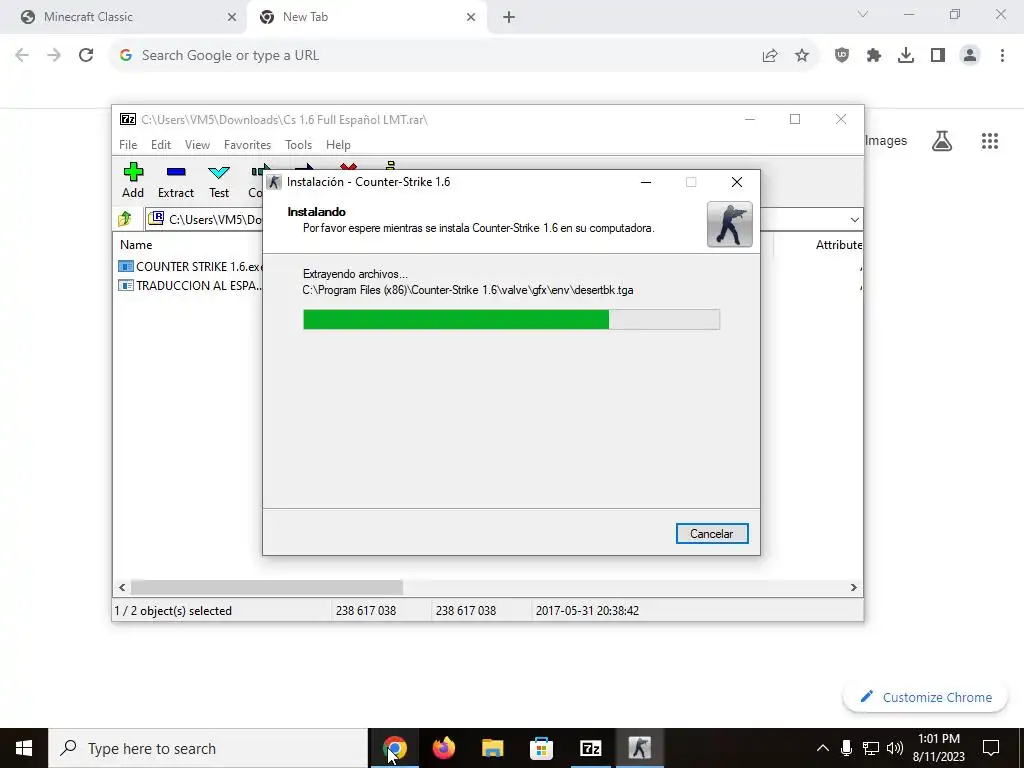Close the New Tab tab
The height and width of the screenshot is (768, 1024).
pos(471,18)
